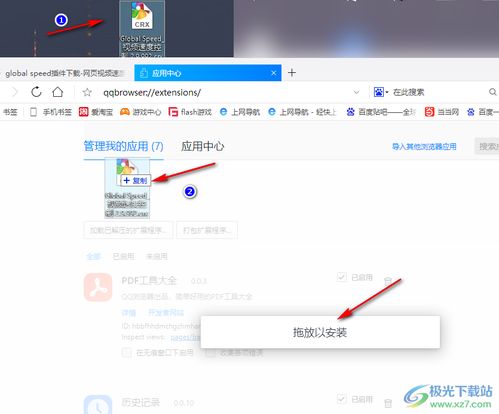Open the first 上网导航 bookmark
Screen dimensions: 499x414
[240, 112]
